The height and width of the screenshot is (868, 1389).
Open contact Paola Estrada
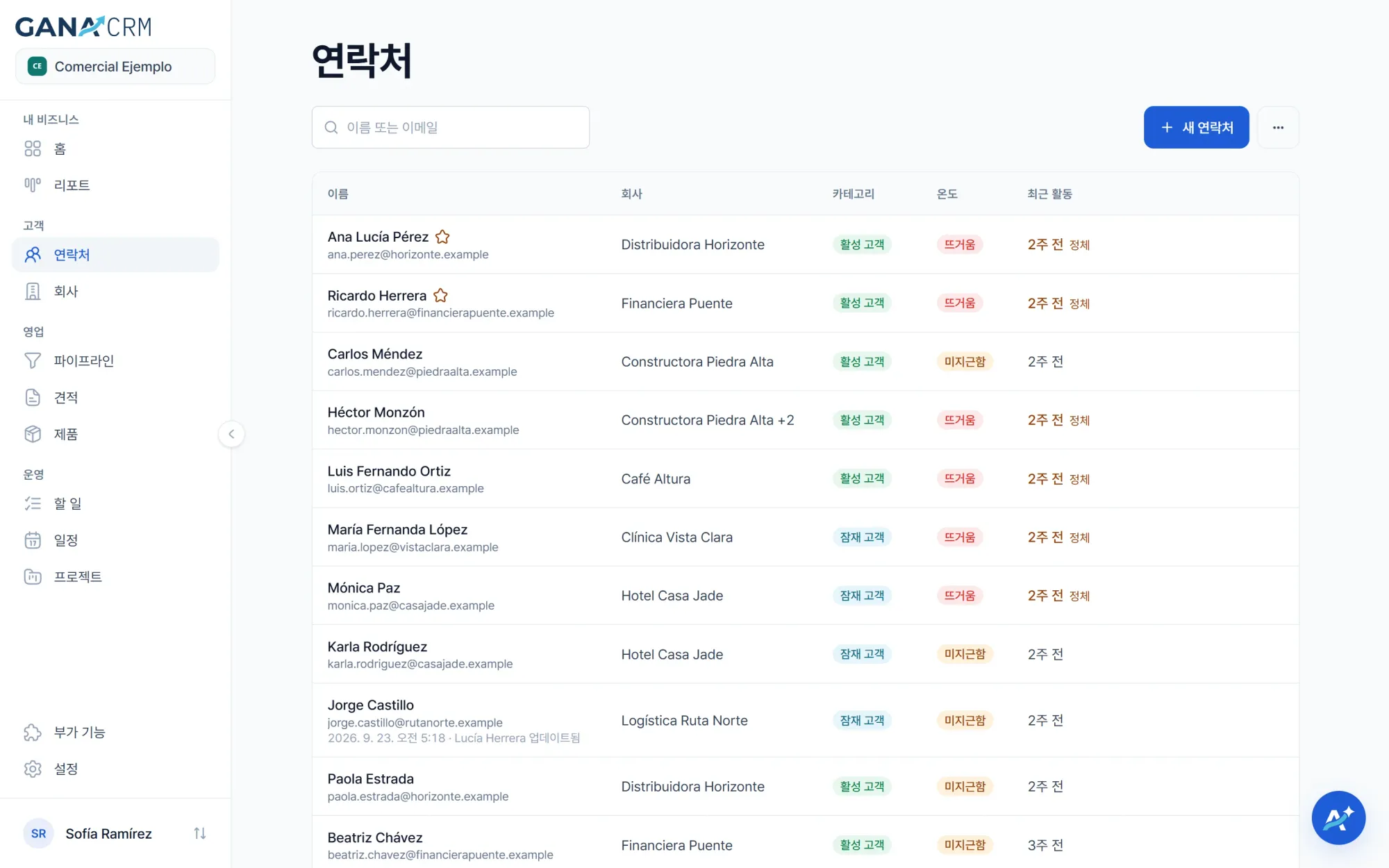pos(371,779)
